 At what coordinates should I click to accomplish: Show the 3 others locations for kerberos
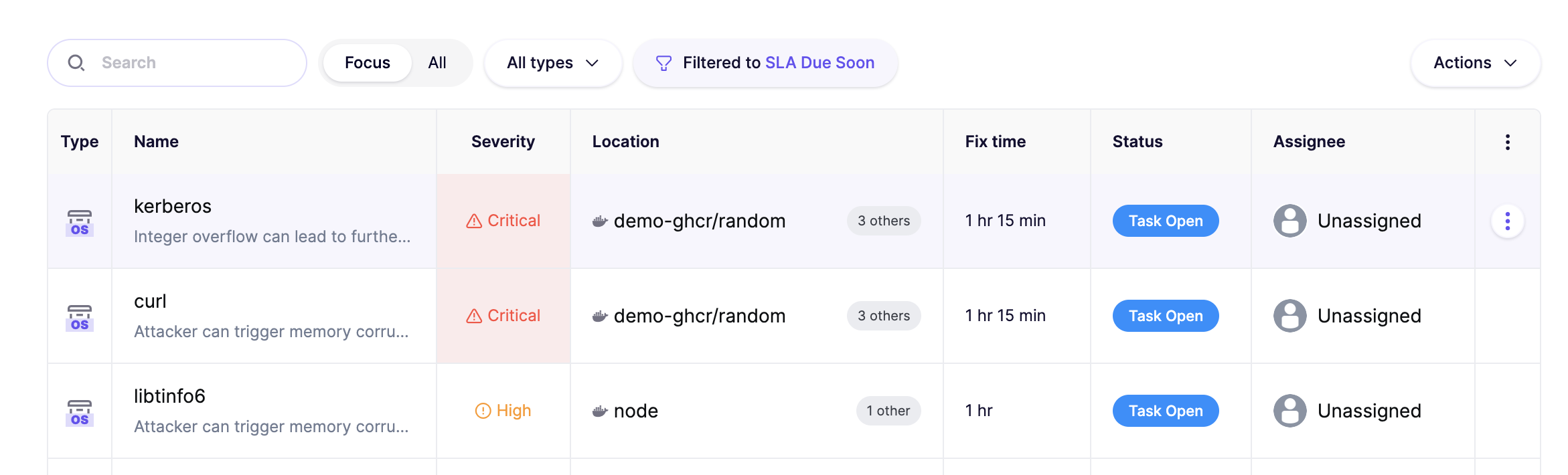pos(884,221)
